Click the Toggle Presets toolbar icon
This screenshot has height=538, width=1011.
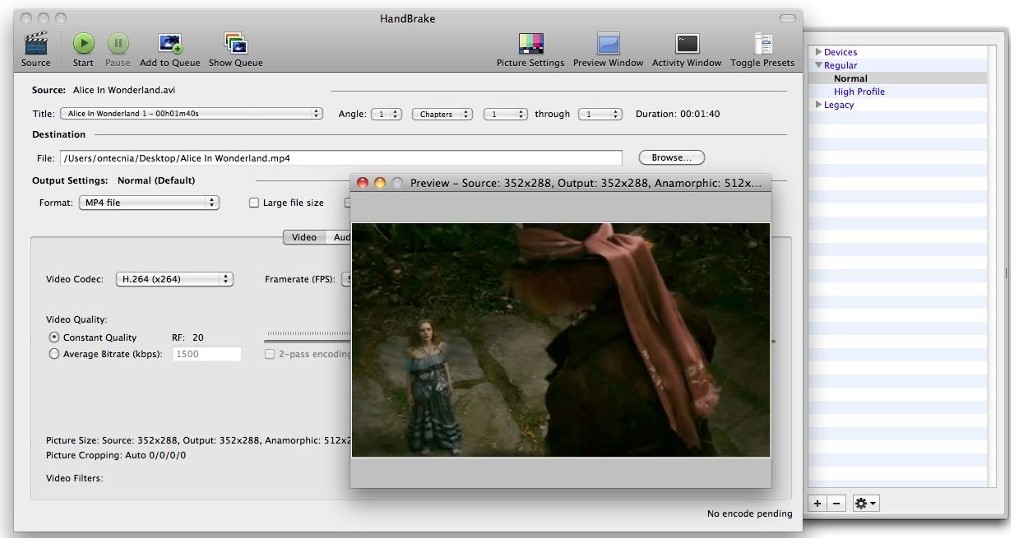point(763,44)
